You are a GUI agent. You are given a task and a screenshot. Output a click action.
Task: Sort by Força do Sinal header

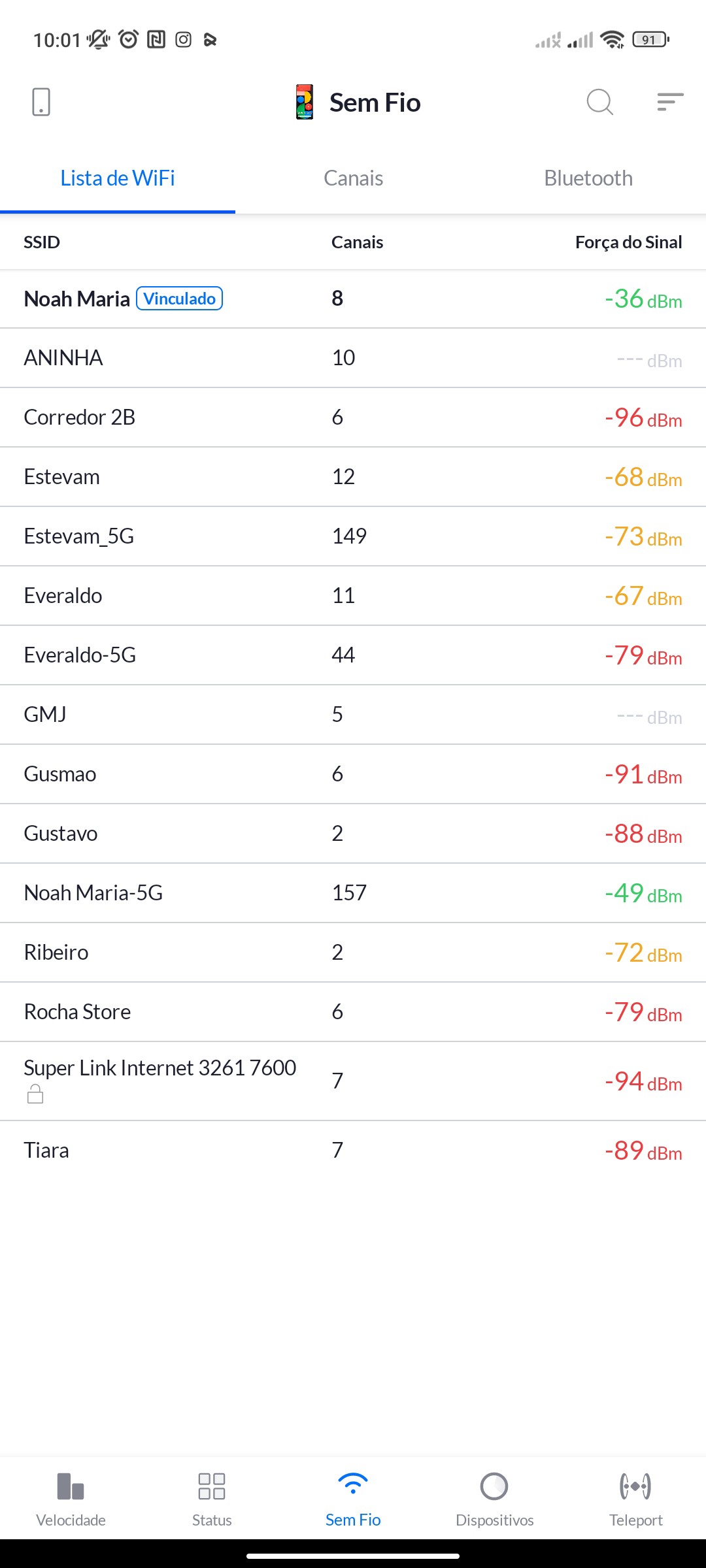(x=628, y=242)
